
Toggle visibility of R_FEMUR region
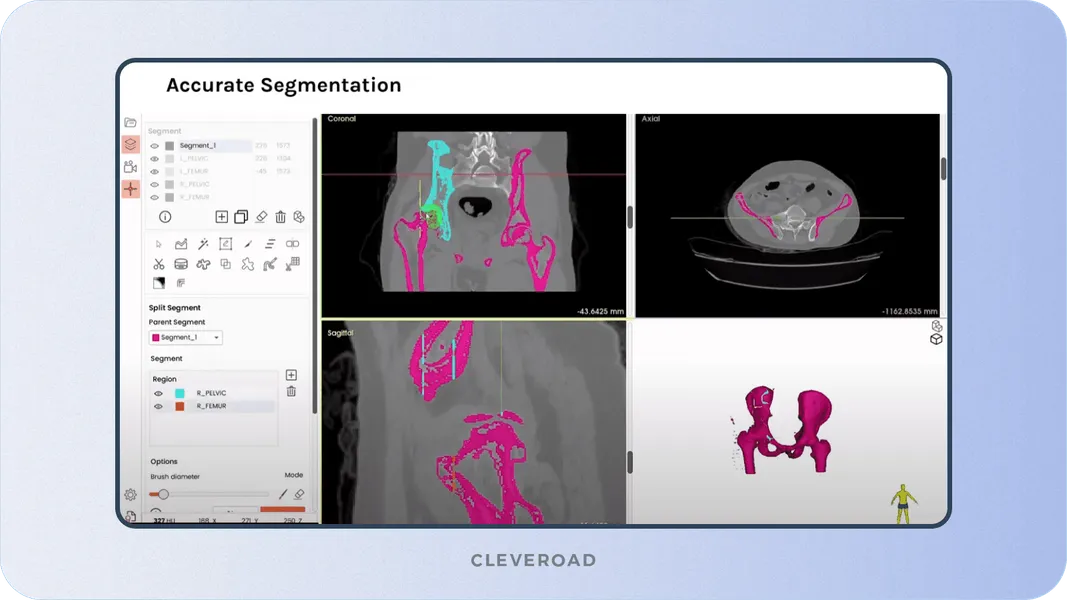[x=157, y=407]
